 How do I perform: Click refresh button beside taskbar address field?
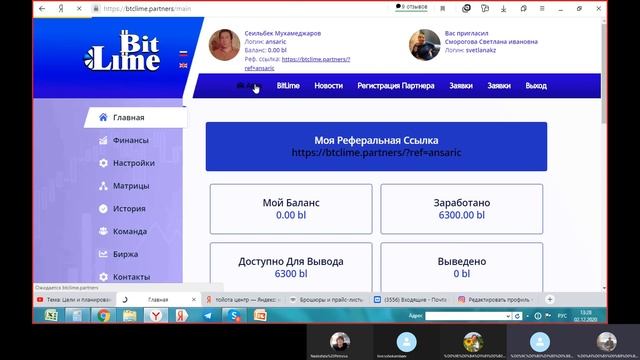coord(518,316)
